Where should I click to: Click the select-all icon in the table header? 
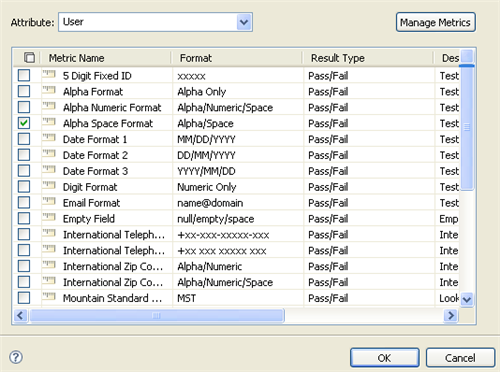point(29,57)
